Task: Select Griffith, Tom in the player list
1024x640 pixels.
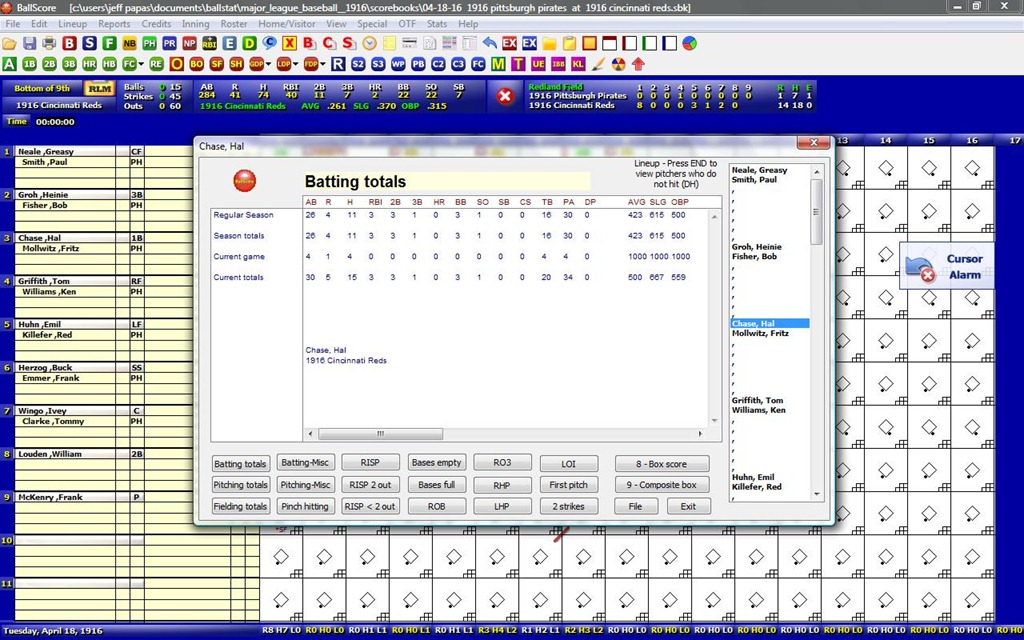Action: click(757, 400)
